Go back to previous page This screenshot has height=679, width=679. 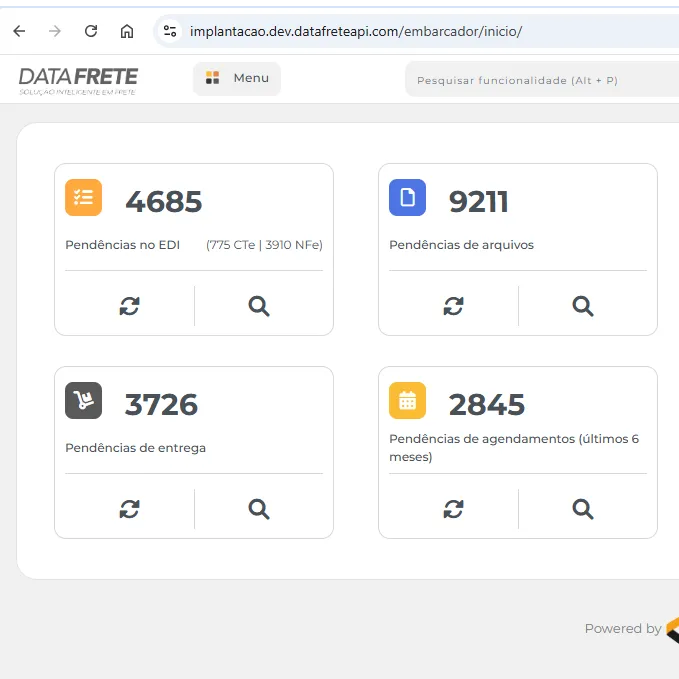[x=19, y=31]
